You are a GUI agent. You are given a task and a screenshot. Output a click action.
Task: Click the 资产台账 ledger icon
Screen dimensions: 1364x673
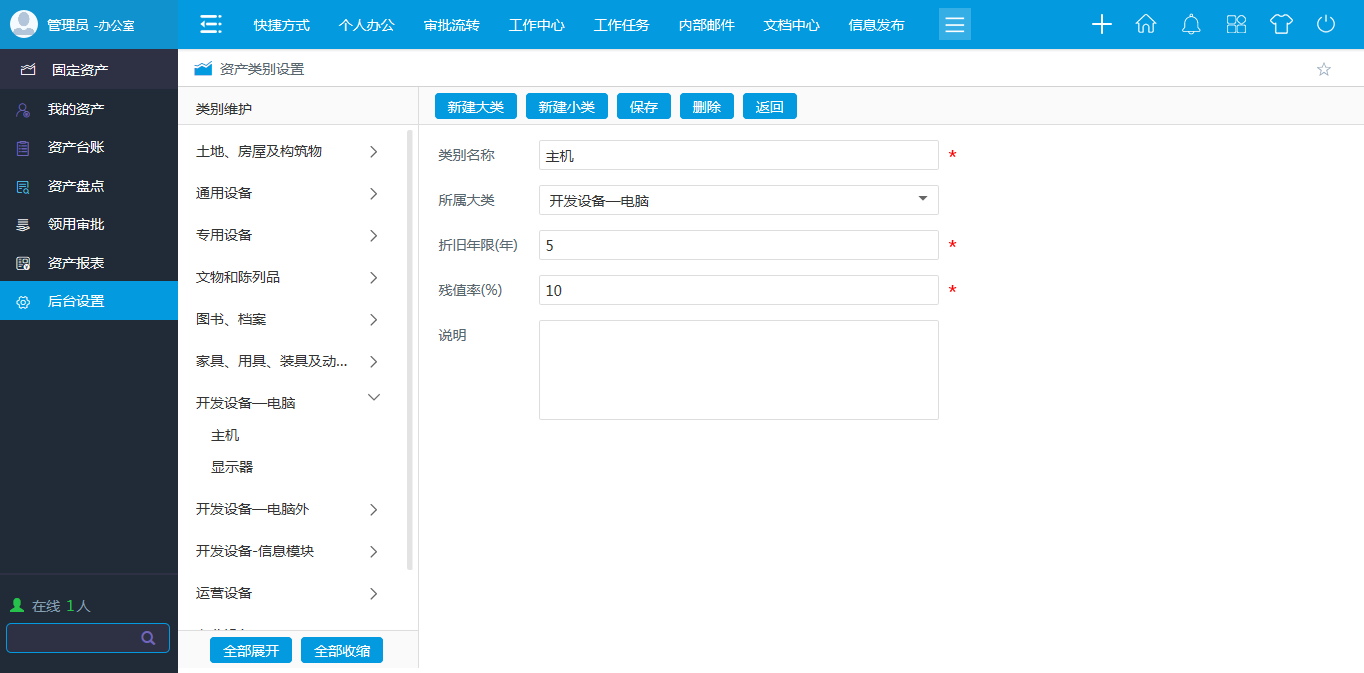point(23,147)
